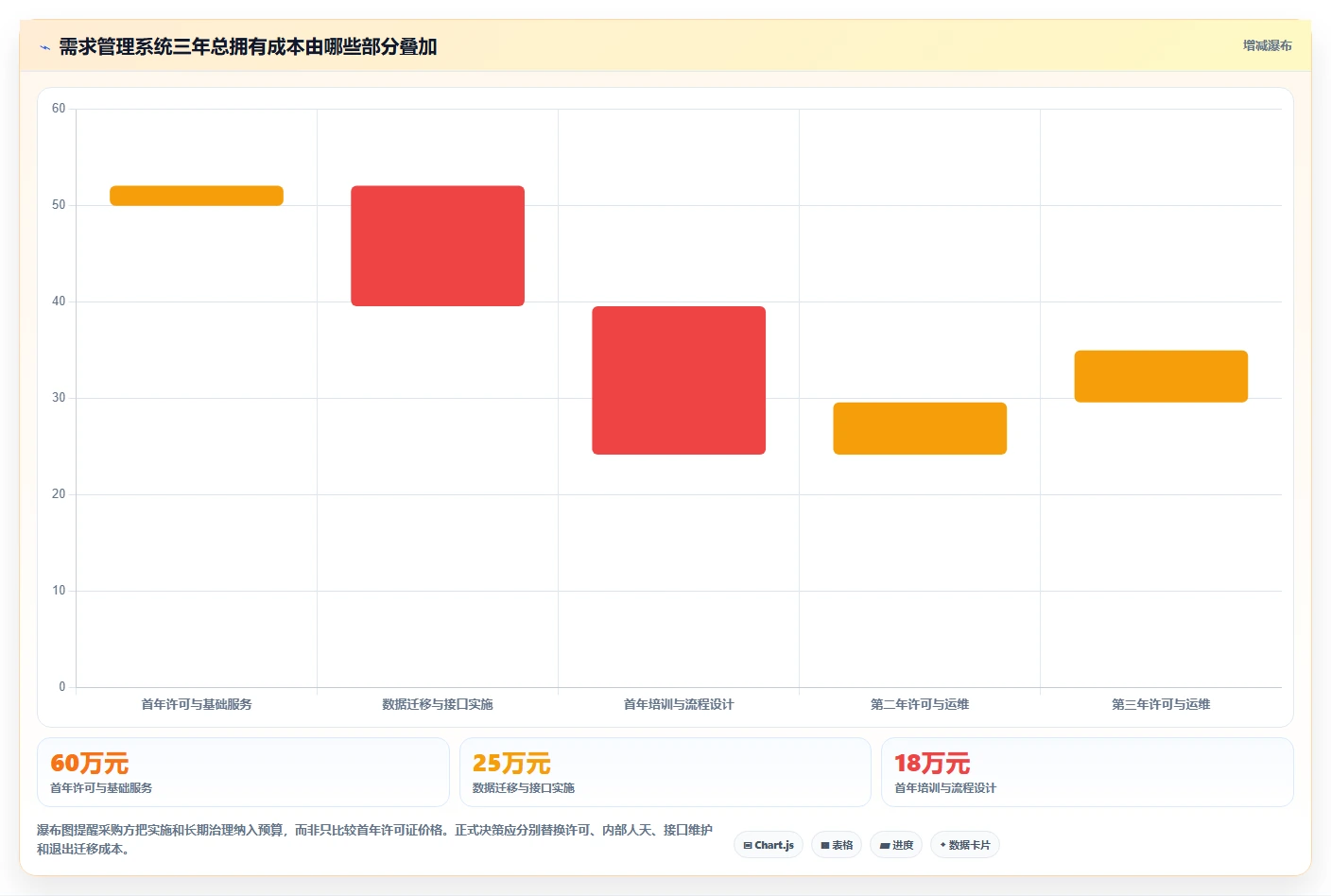
Task: Click the 60万元 data card
Action: tap(243, 772)
